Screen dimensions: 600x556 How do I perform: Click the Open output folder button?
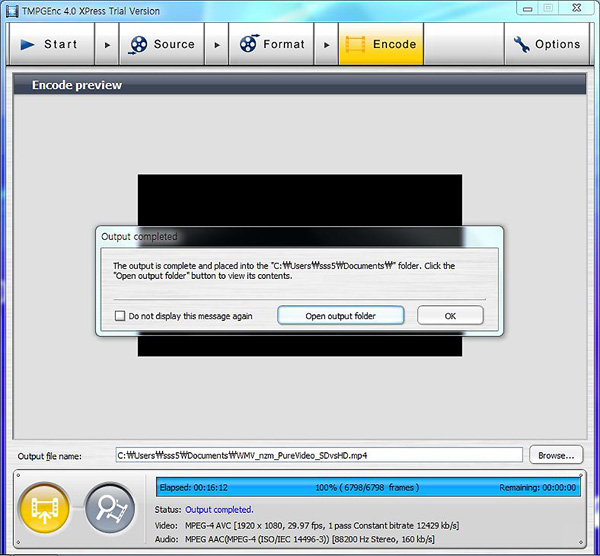pyautogui.click(x=341, y=316)
